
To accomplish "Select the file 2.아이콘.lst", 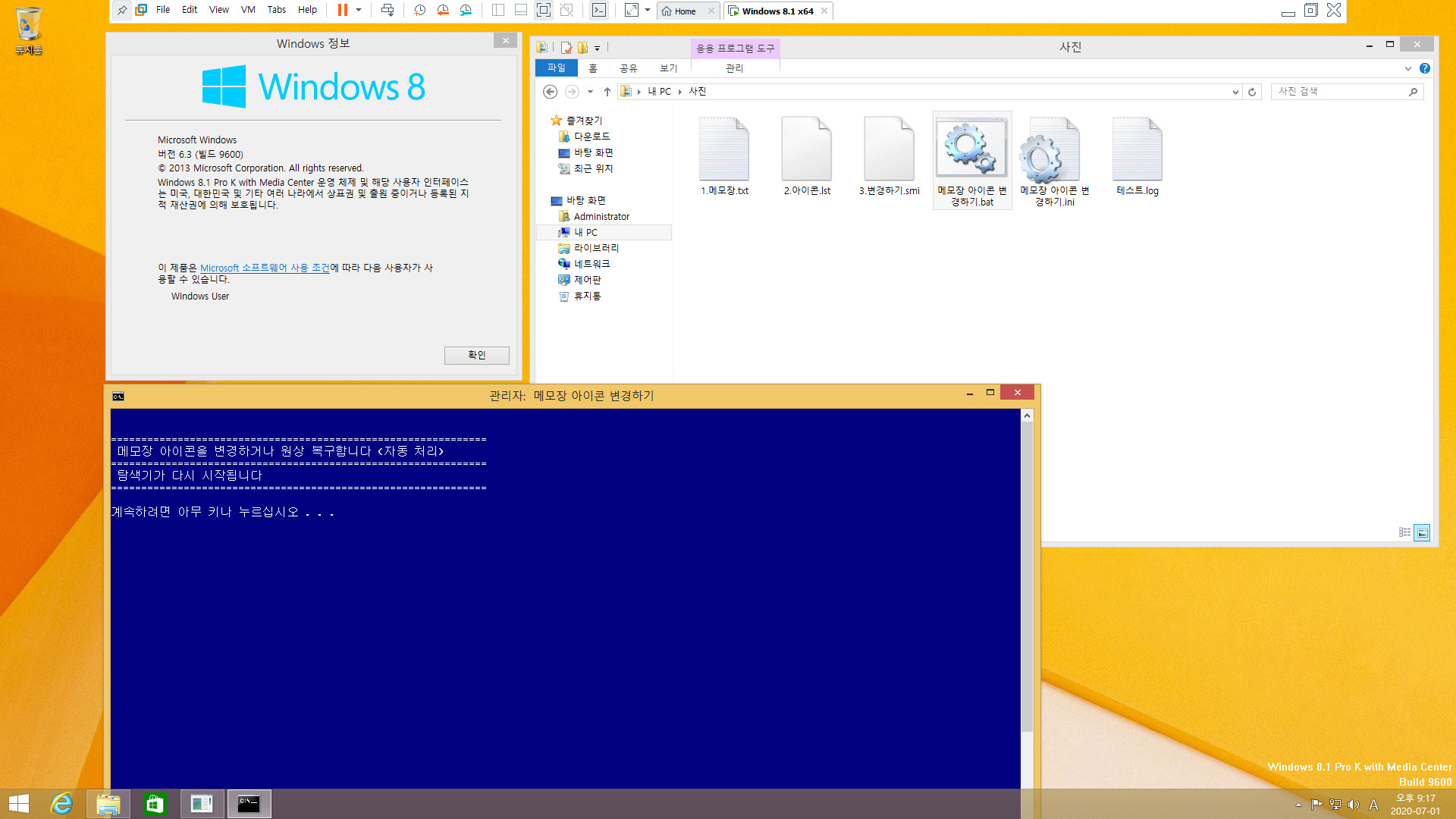I will 807,156.
